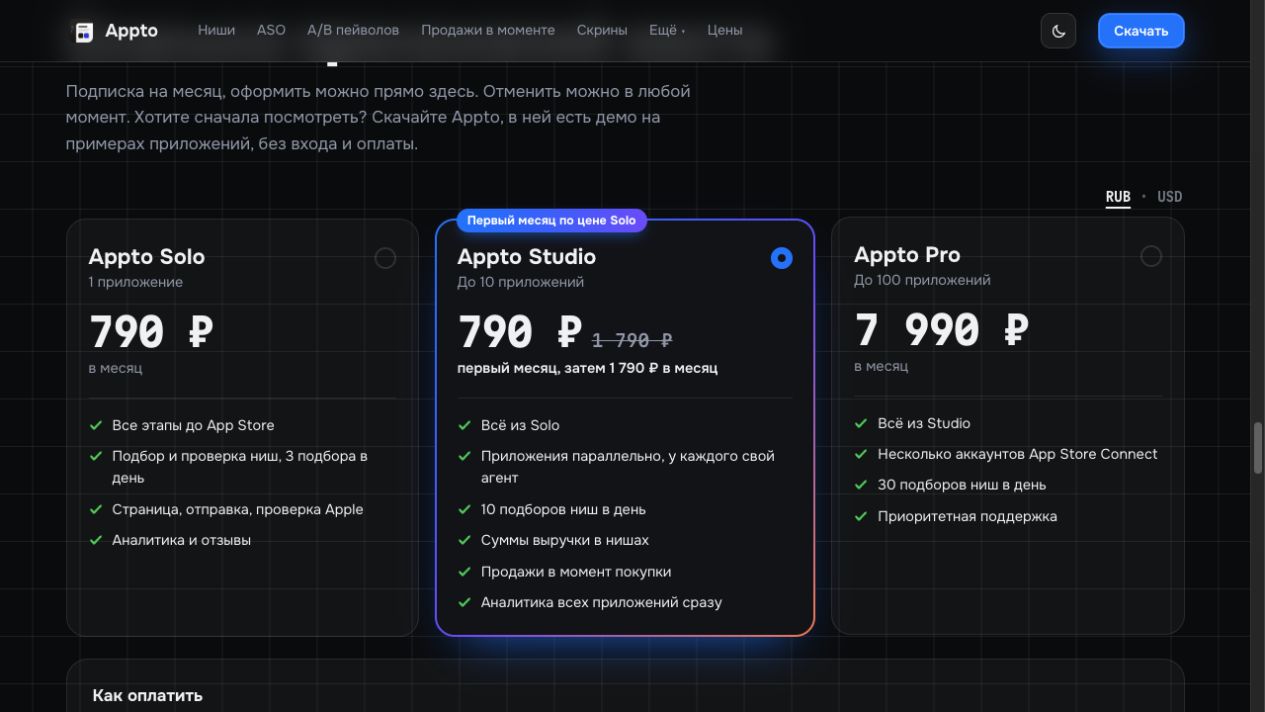
Task: Click checkmark icon beside 'Аналитика и отзывы'
Action: [96, 540]
